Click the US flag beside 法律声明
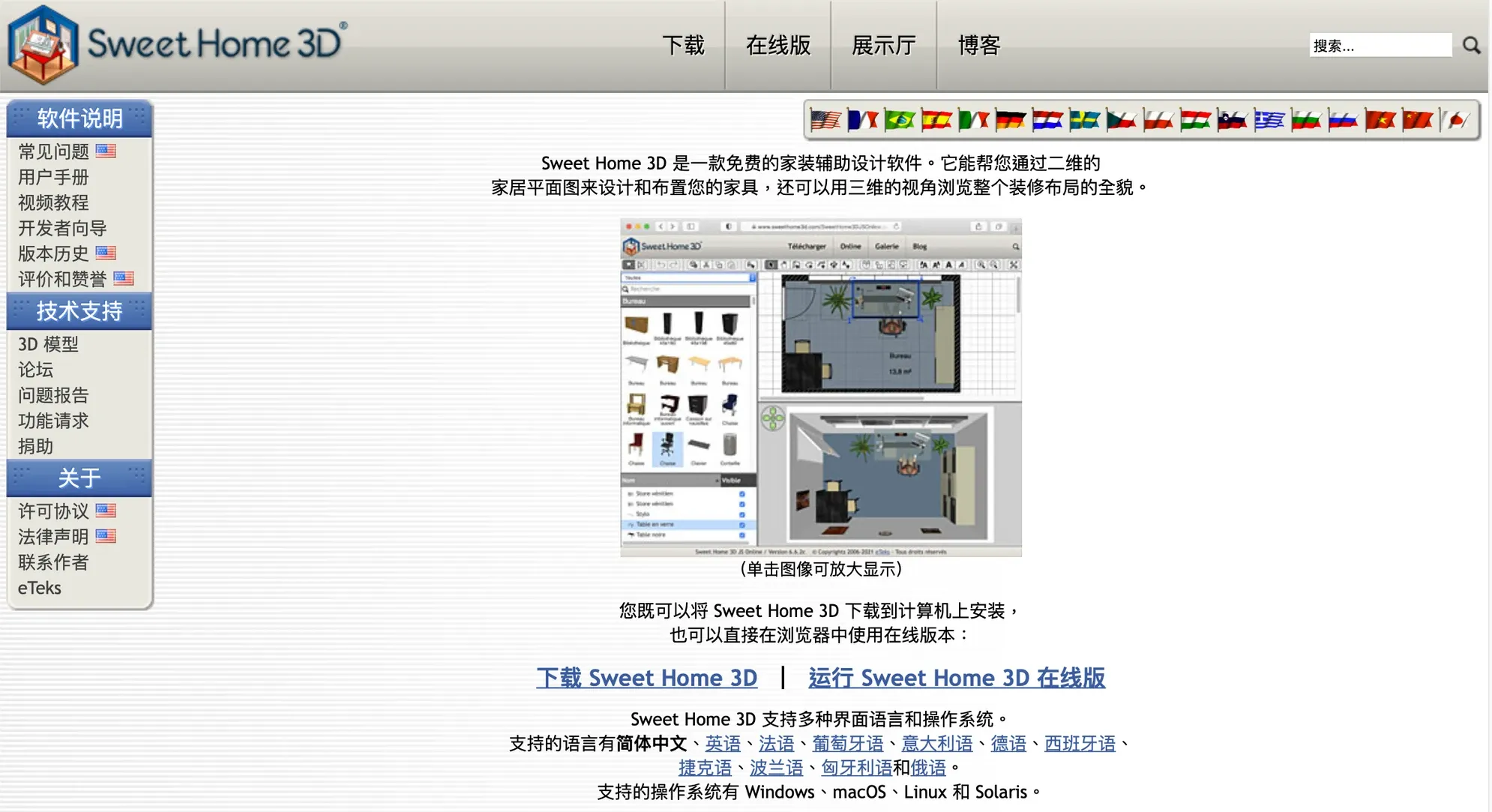 (106, 536)
